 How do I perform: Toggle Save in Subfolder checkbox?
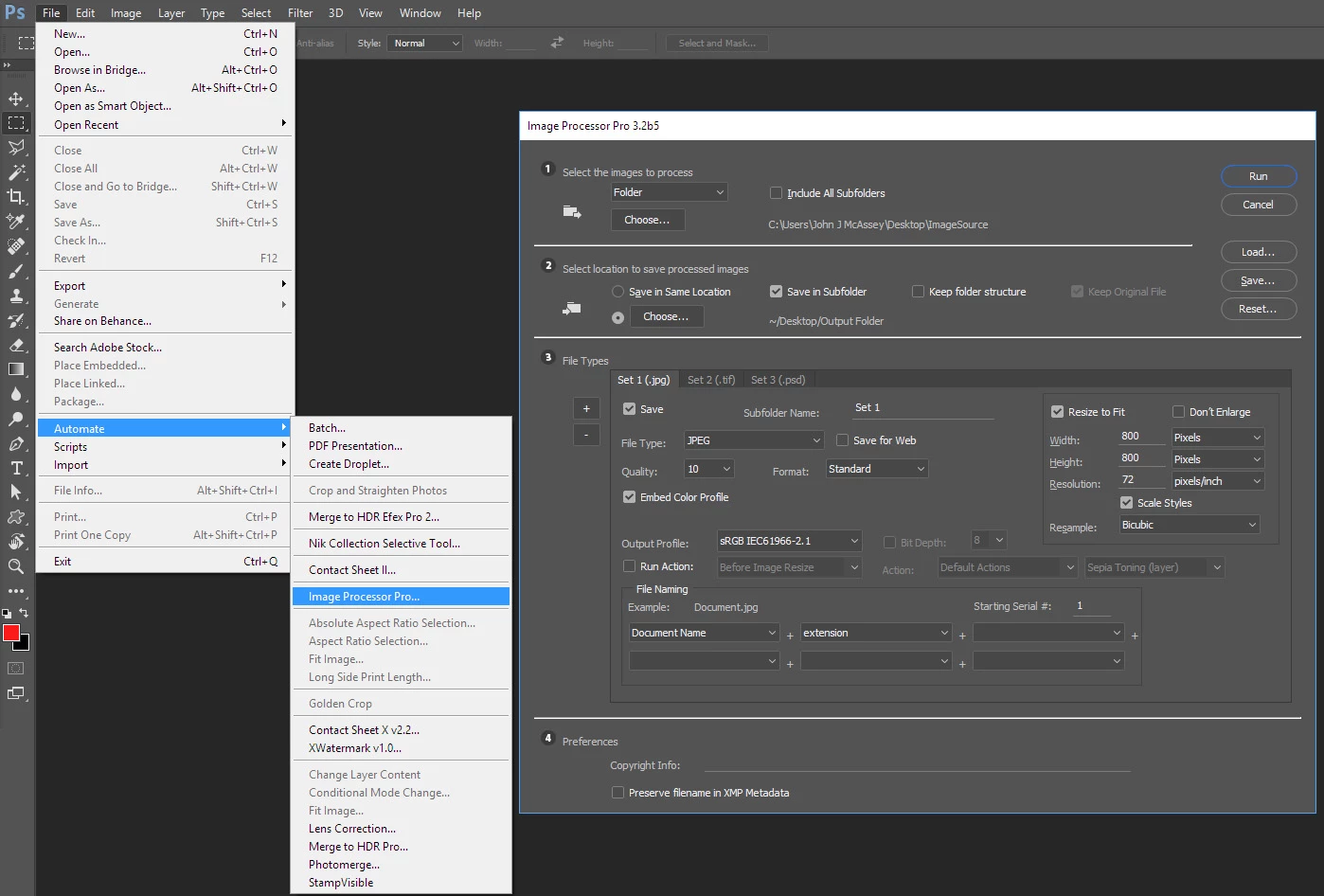click(777, 292)
